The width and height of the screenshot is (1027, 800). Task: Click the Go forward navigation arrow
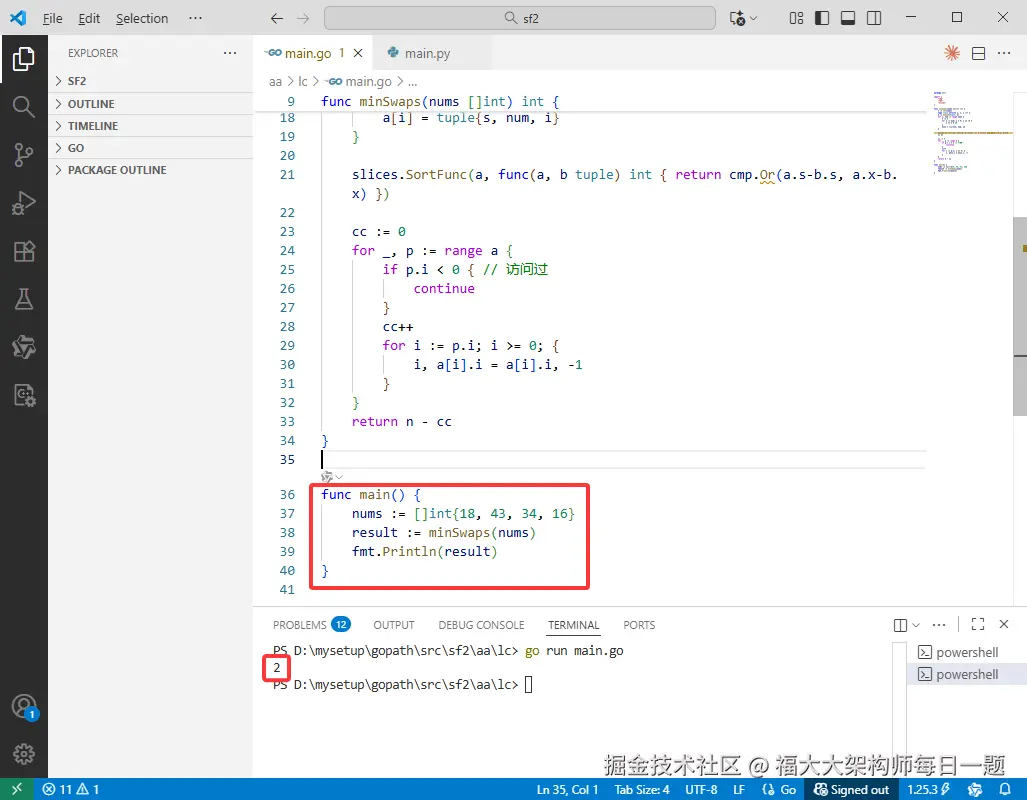[x=303, y=18]
